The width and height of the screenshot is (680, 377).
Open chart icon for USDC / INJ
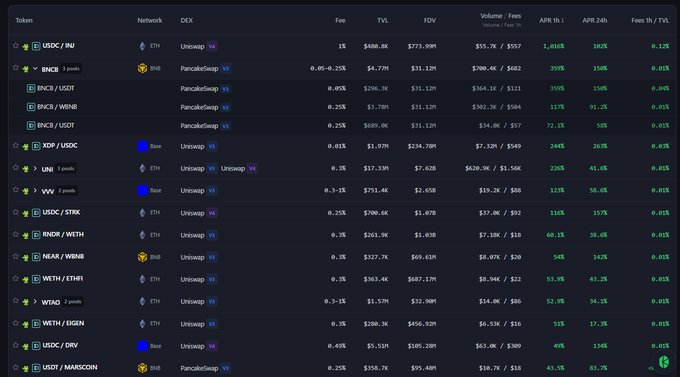(36, 46)
